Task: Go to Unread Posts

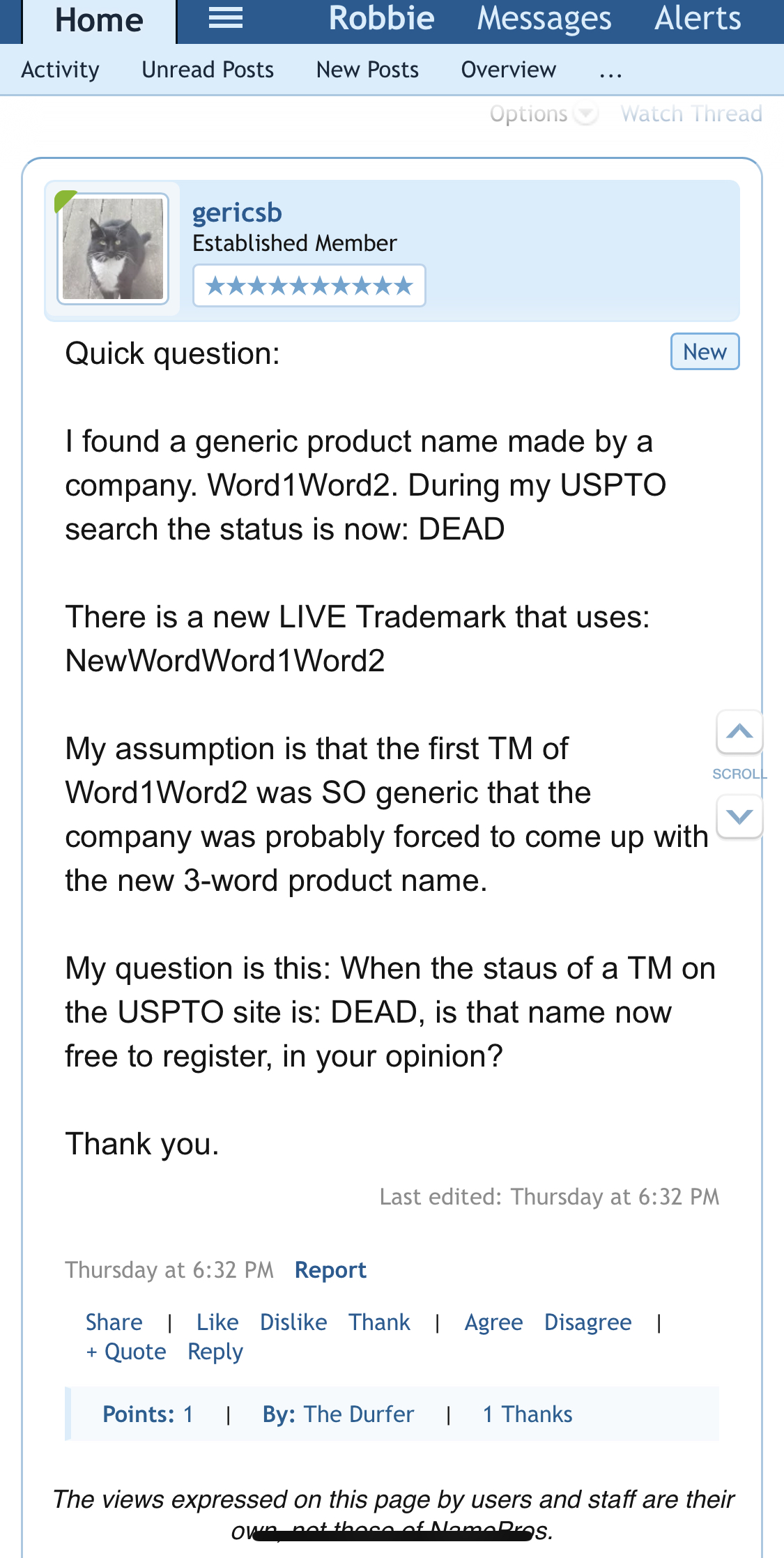Action: click(208, 70)
